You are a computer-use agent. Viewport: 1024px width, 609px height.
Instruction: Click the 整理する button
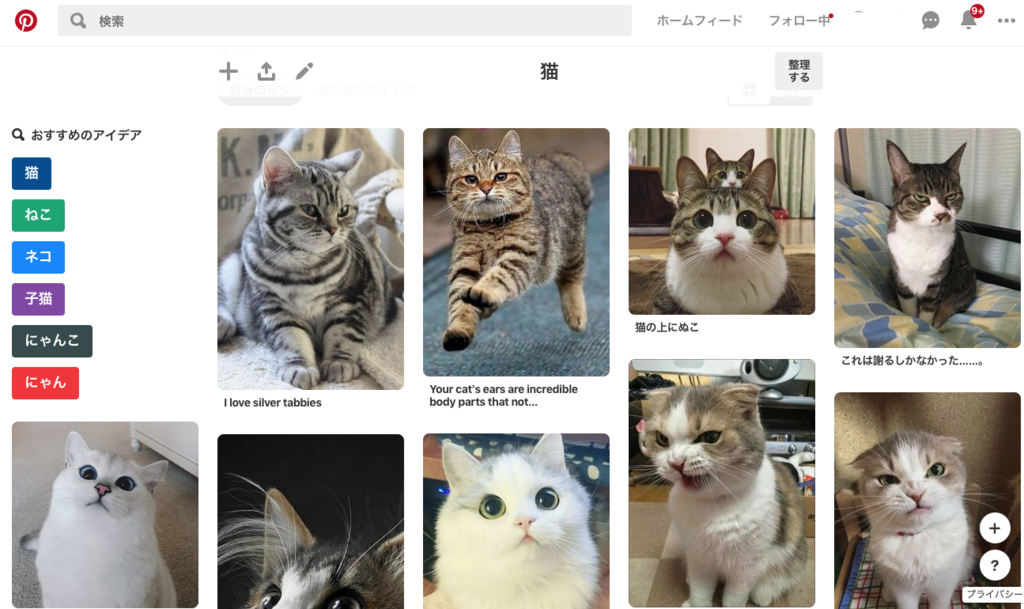pyautogui.click(x=799, y=71)
